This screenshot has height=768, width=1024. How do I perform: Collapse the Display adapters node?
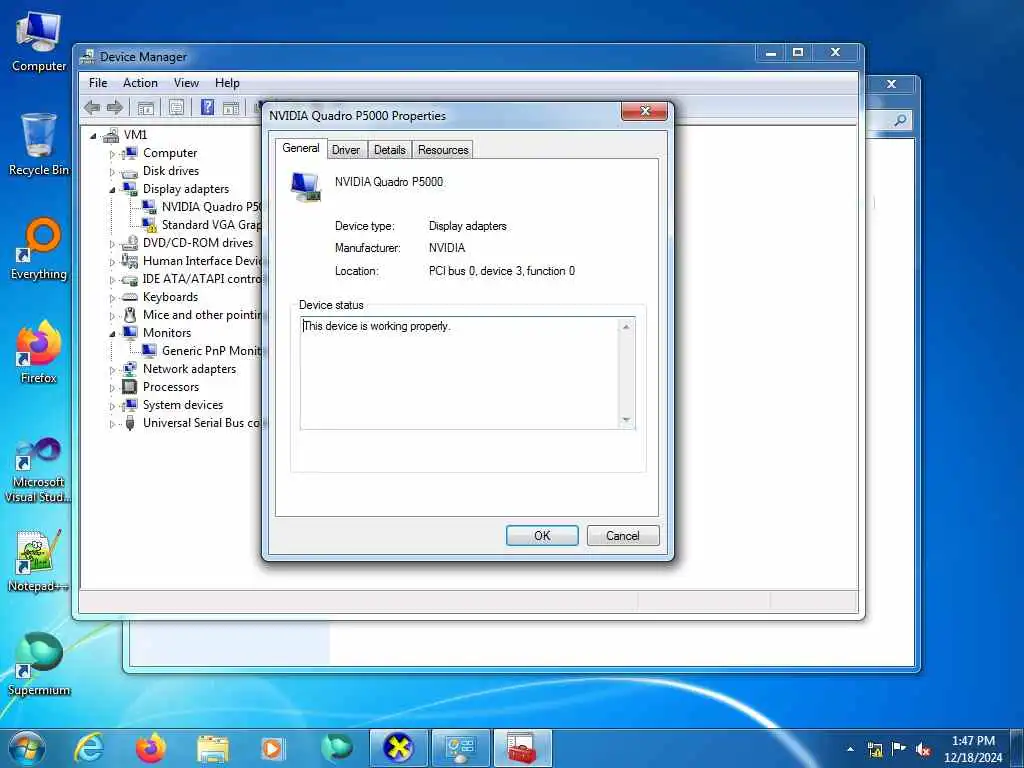click(x=112, y=190)
